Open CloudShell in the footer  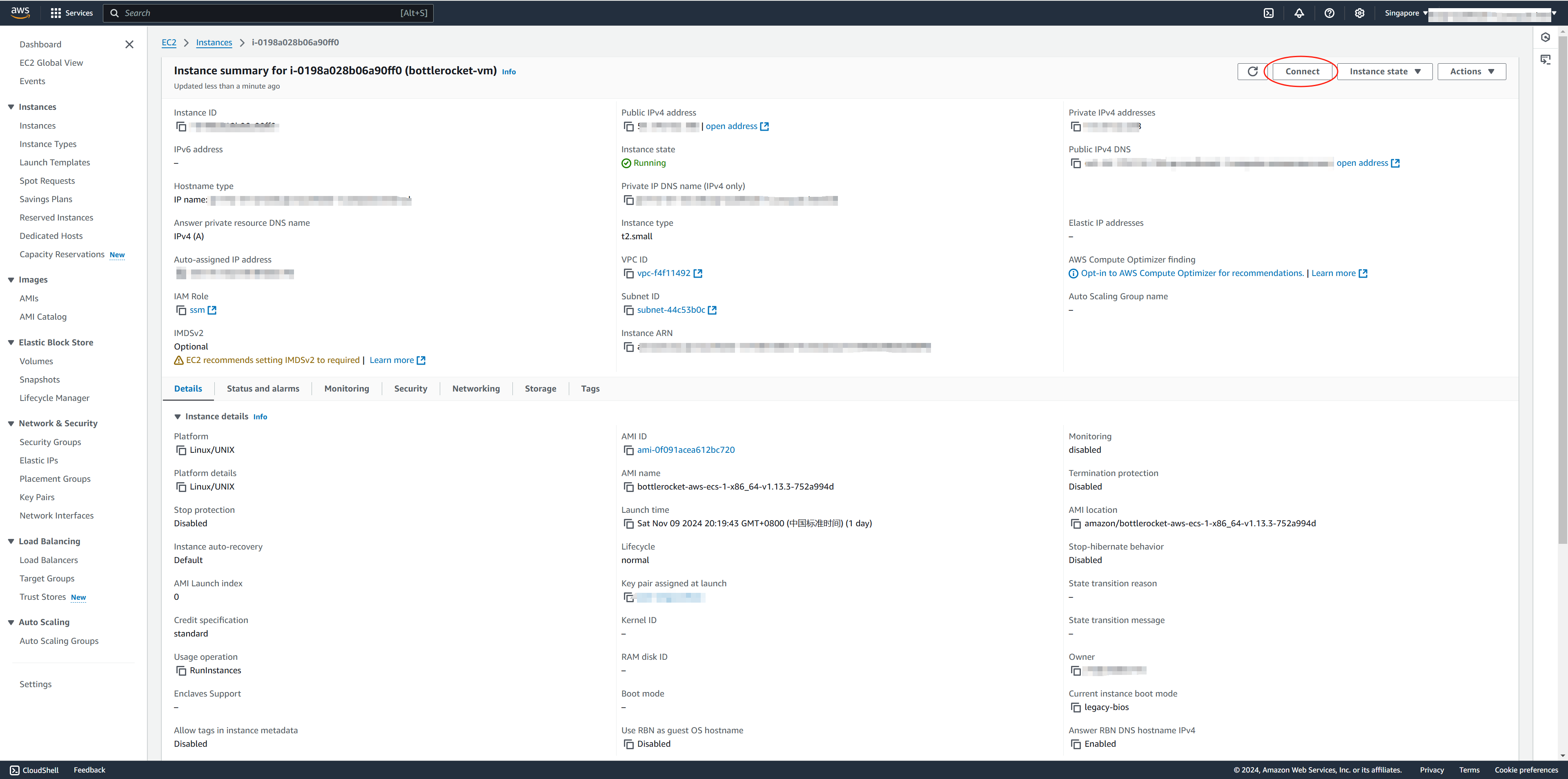click(x=34, y=770)
